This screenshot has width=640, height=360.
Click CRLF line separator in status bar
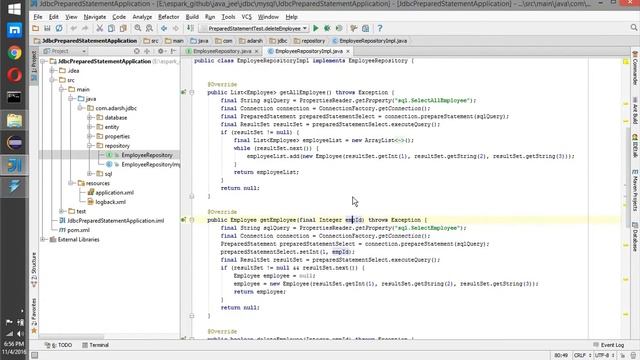pyautogui.click(x=582, y=356)
